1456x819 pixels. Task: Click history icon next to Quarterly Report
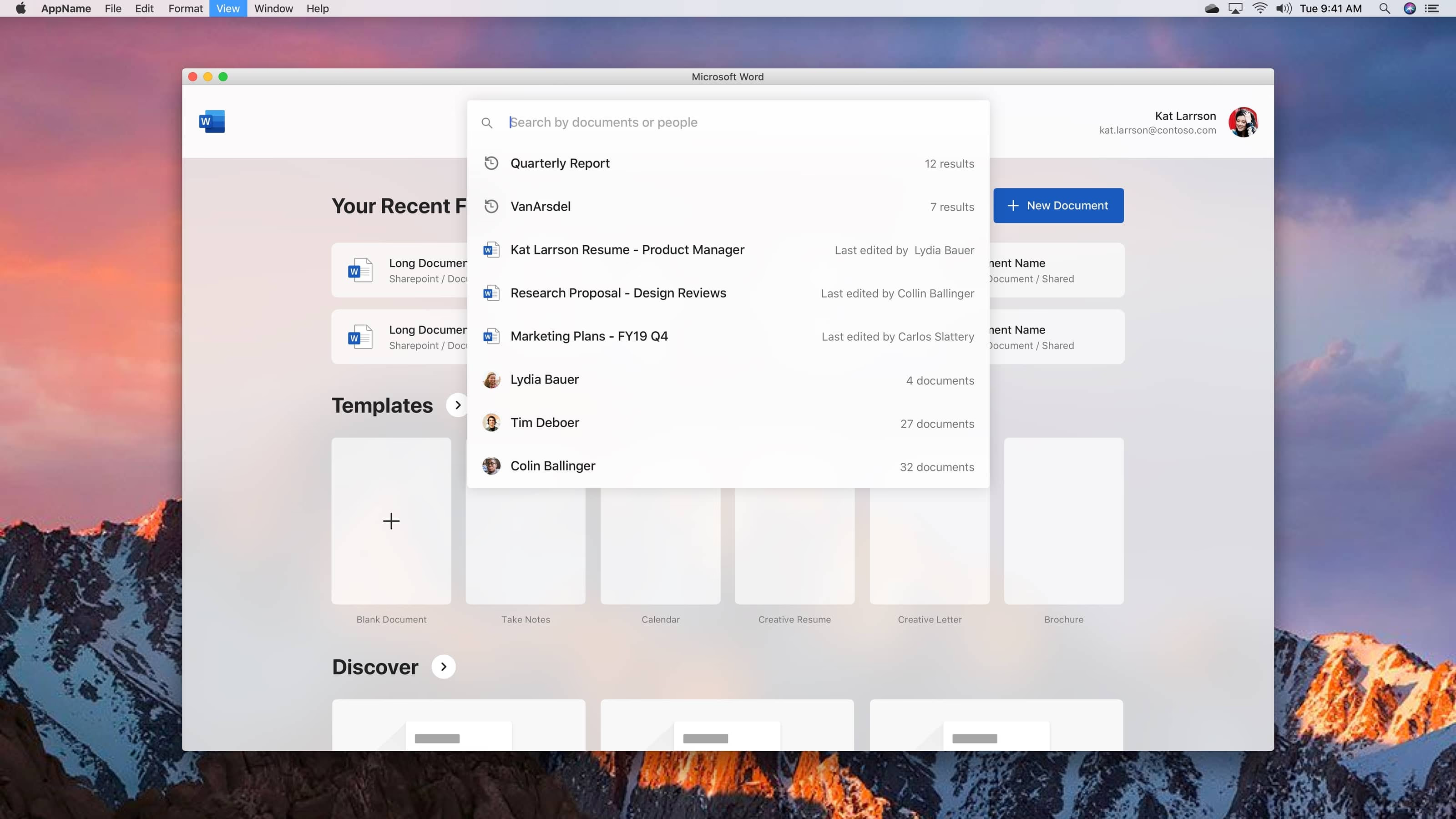(491, 163)
